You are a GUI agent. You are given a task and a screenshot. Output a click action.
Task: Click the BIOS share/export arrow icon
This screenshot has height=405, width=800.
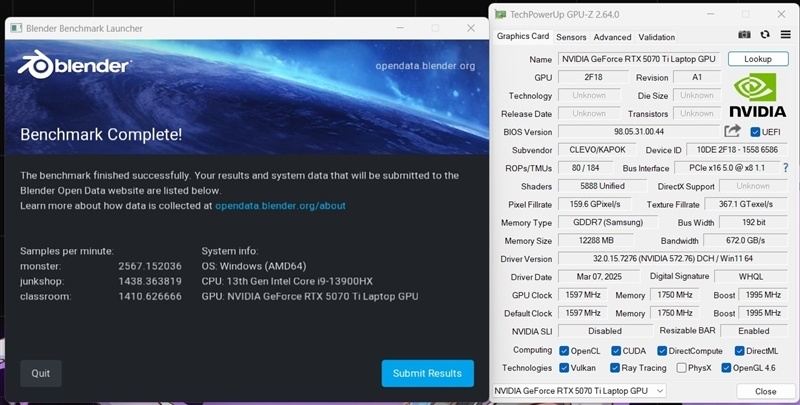coord(732,131)
